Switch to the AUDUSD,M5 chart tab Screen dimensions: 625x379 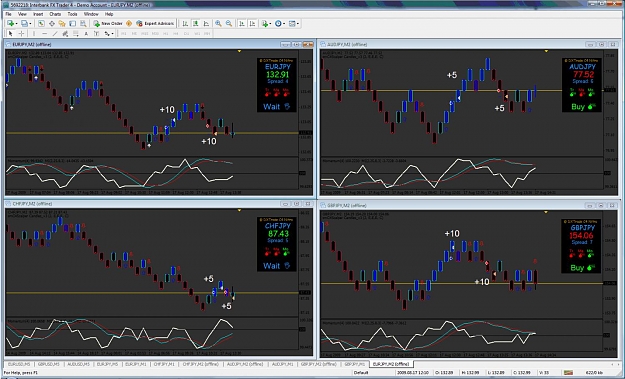[78, 364]
